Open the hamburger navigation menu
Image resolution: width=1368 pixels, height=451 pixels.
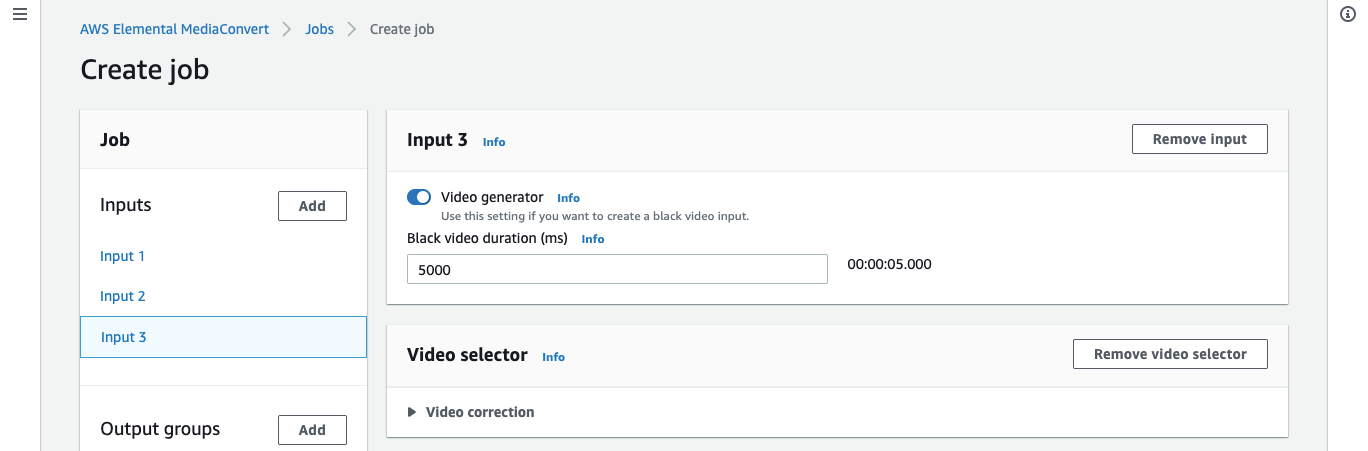tap(19, 15)
